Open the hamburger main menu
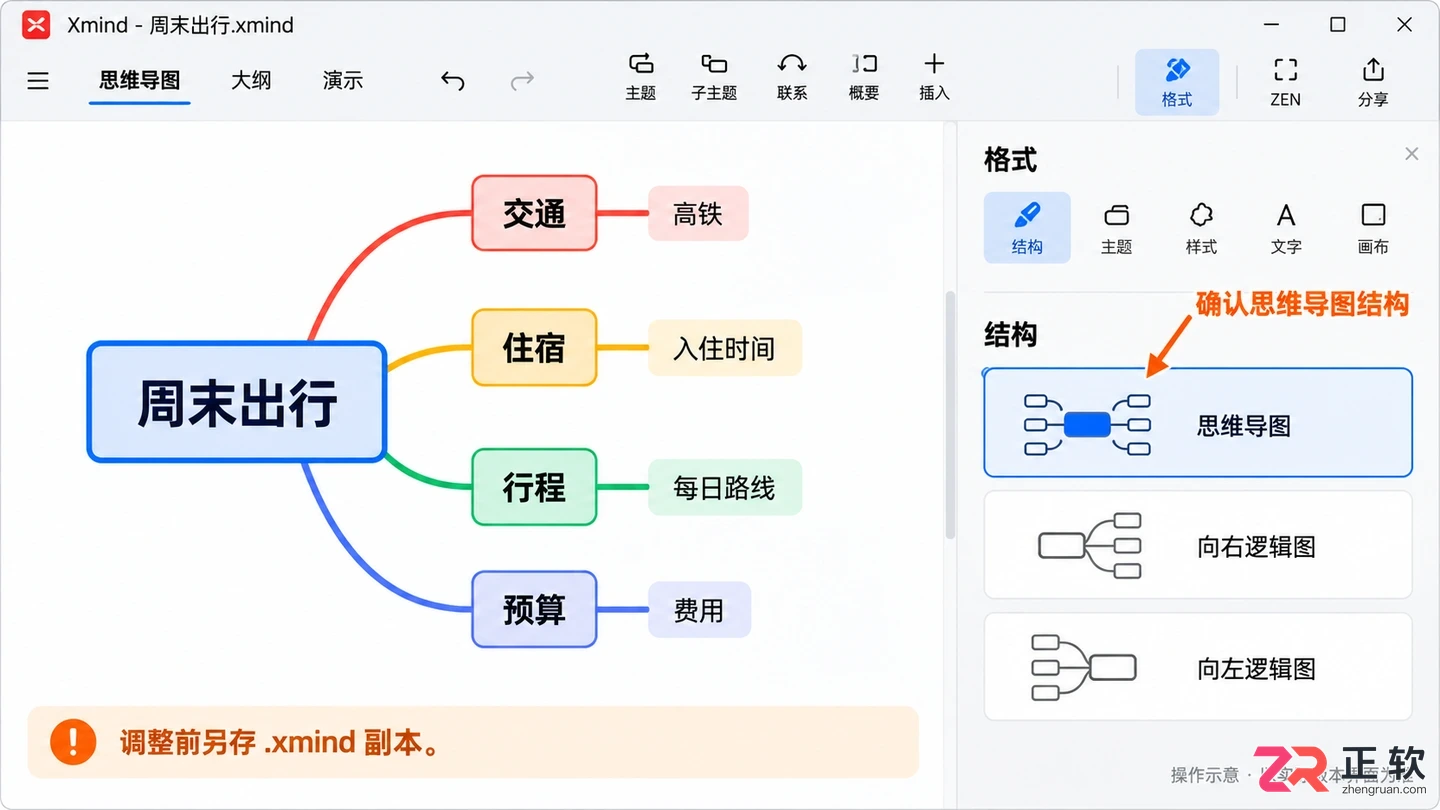The height and width of the screenshot is (810, 1440). [38, 81]
